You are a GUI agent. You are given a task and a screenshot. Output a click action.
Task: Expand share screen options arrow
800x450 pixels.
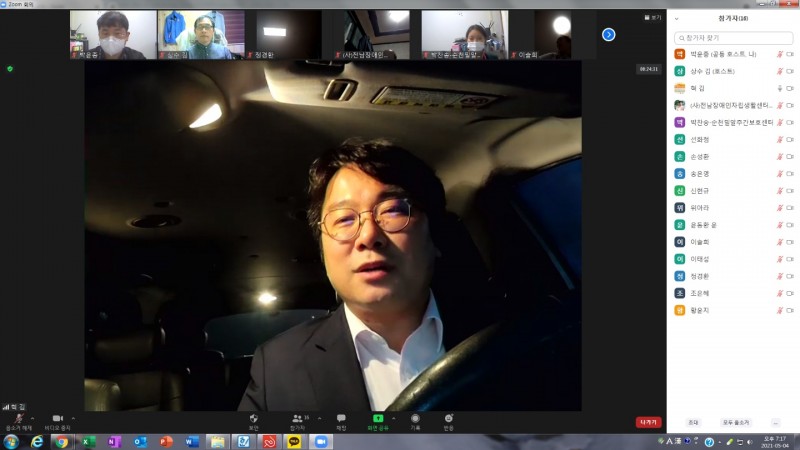coord(393,418)
